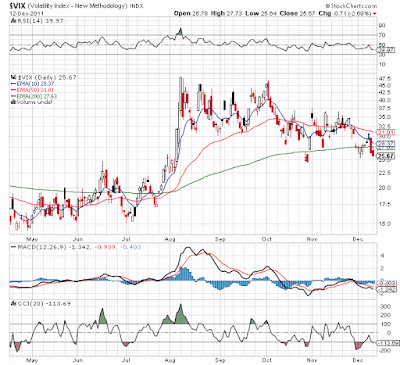Click the red line swatch for EMA(50)
Screen dimensions: 400x365
coord(13,90)
